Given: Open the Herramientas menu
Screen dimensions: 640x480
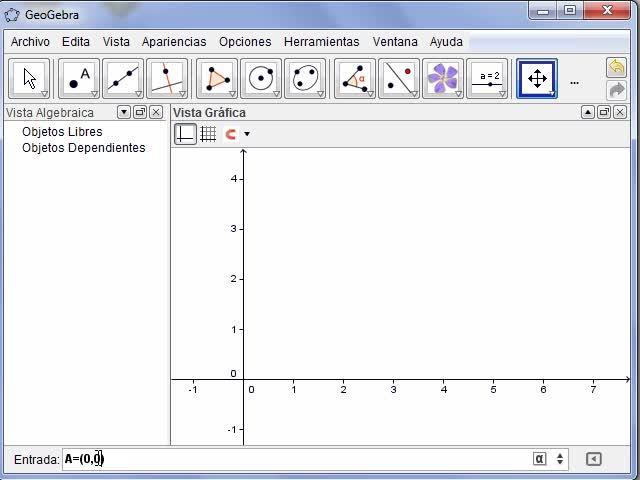Looking at the screenshot, I should coord(322,42).
